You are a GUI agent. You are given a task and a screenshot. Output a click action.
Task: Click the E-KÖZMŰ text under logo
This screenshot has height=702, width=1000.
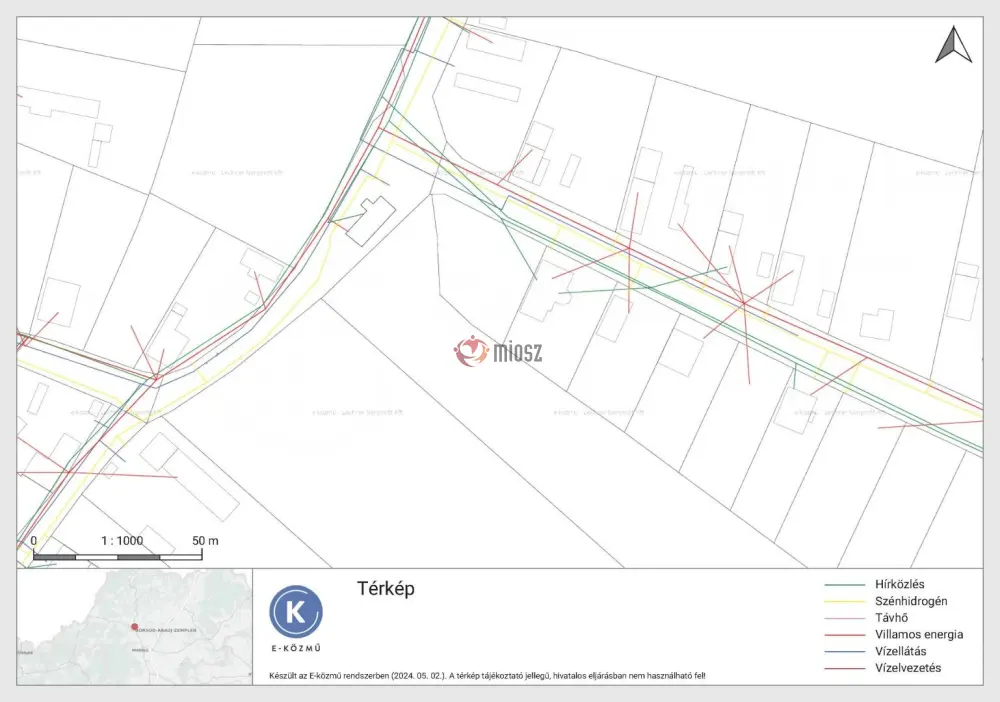[x=296, y=648]
